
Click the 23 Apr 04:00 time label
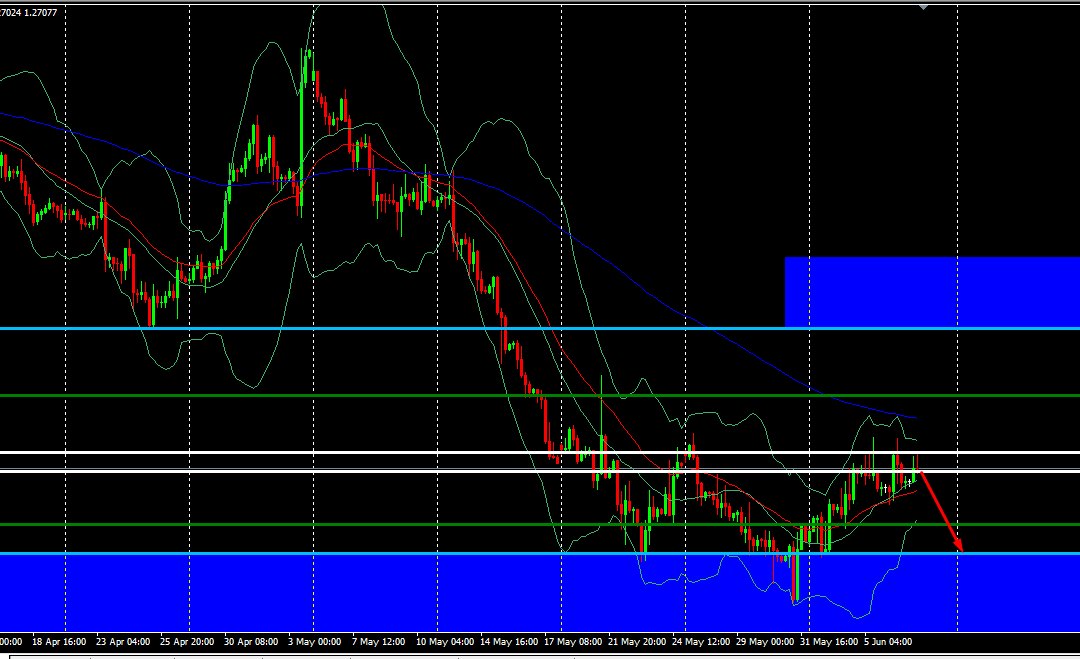click(x=122, y=641)
